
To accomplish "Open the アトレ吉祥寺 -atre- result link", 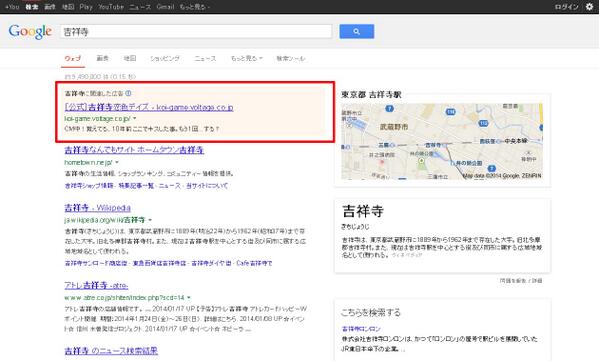I will [x=96, y=285].
